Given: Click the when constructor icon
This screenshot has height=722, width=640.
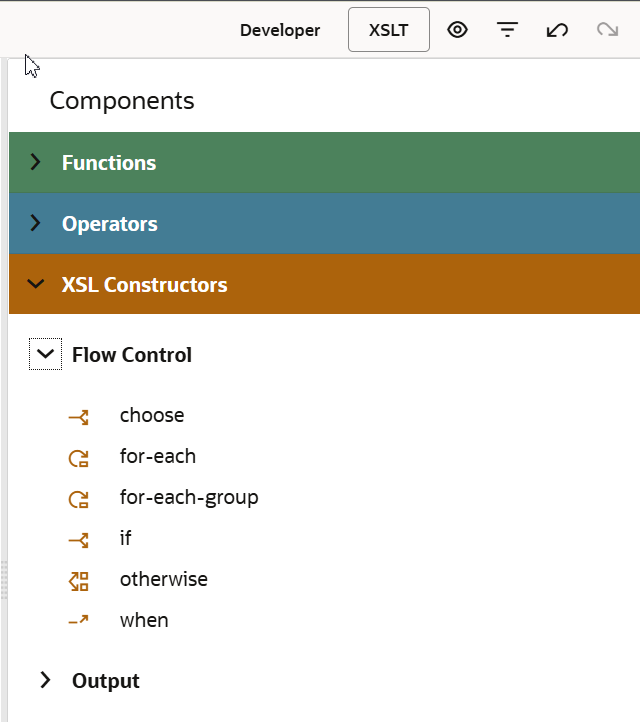Looking at the screenshot, I should click(x=78, y=621).
